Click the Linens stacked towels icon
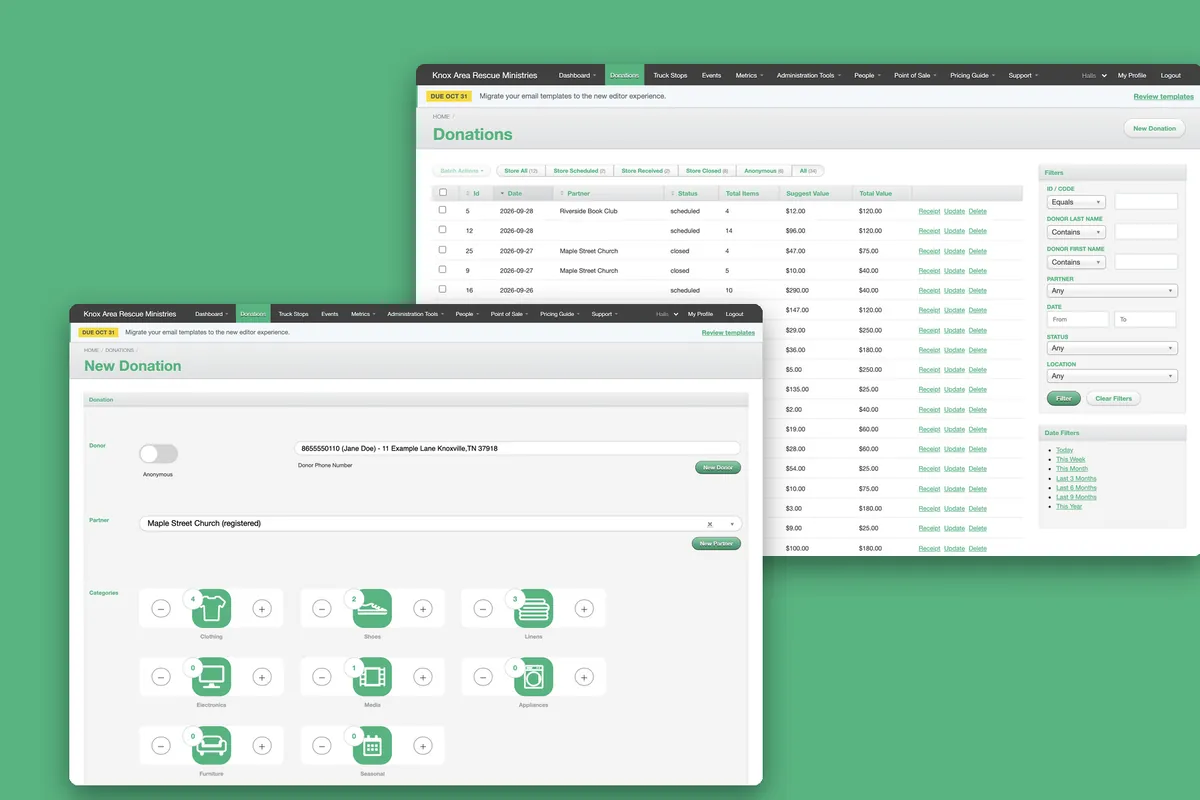 [534, 608]
